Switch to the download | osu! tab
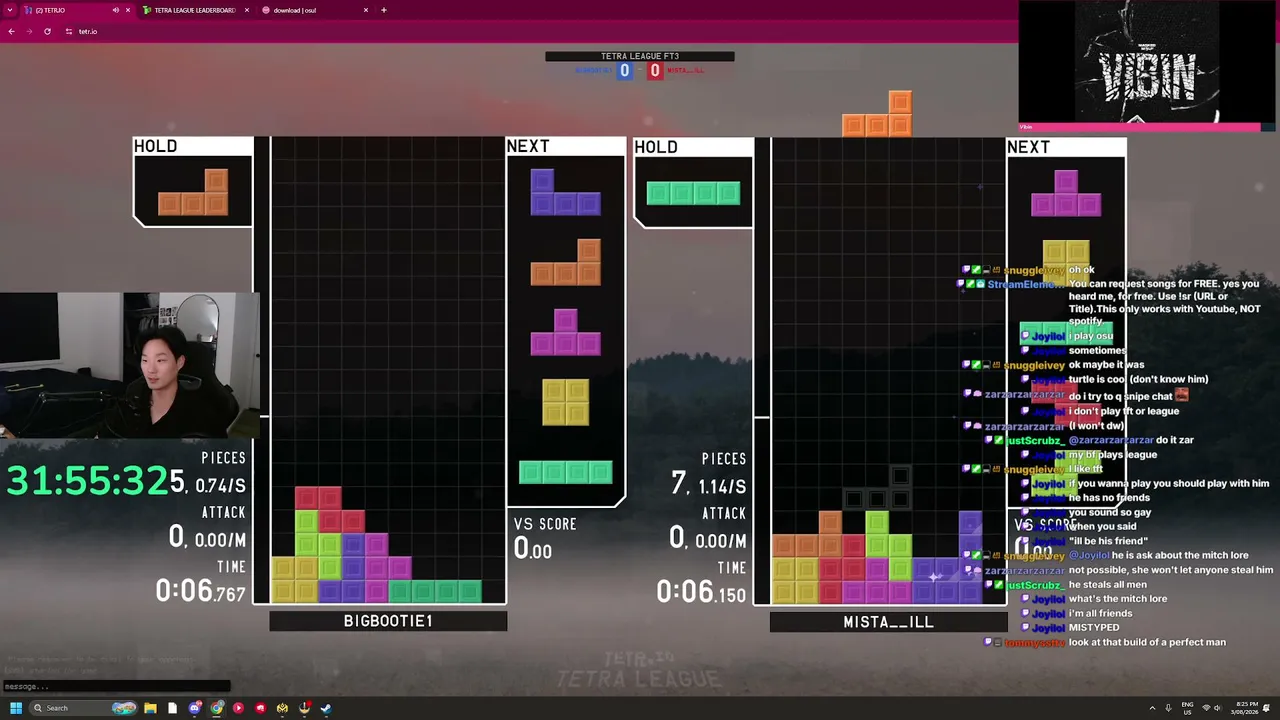Image resolution: width=1280 pixels, height=720 pixels. (308, 10)
